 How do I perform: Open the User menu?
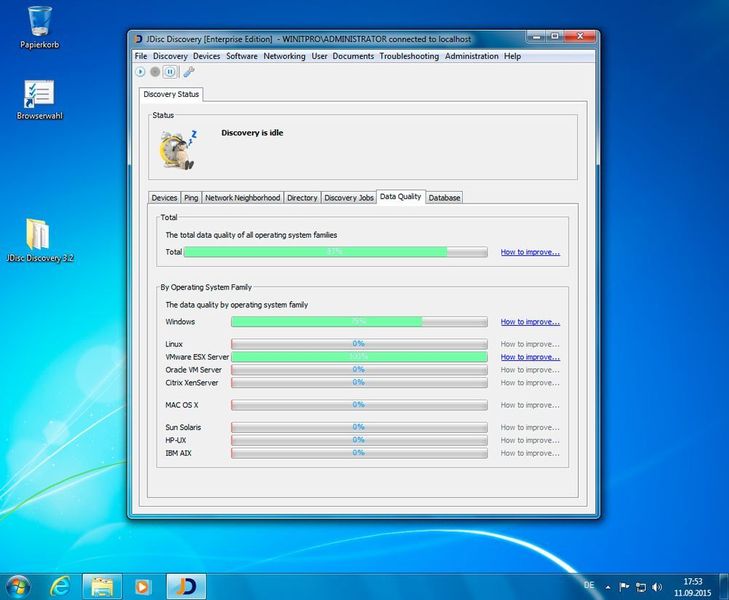(319, 56)
